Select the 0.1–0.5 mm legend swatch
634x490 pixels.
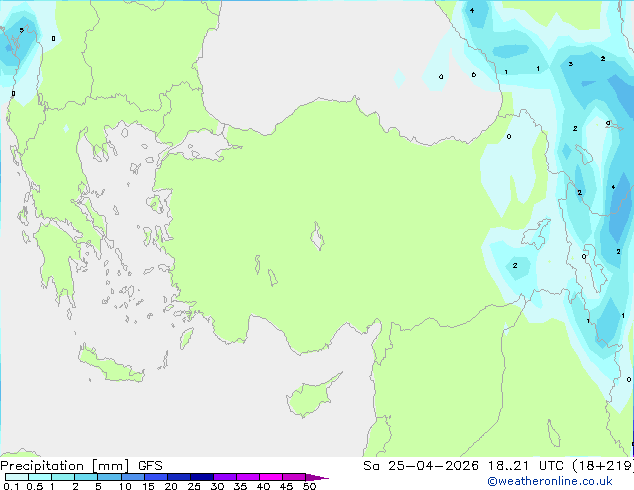click(17, 477)
